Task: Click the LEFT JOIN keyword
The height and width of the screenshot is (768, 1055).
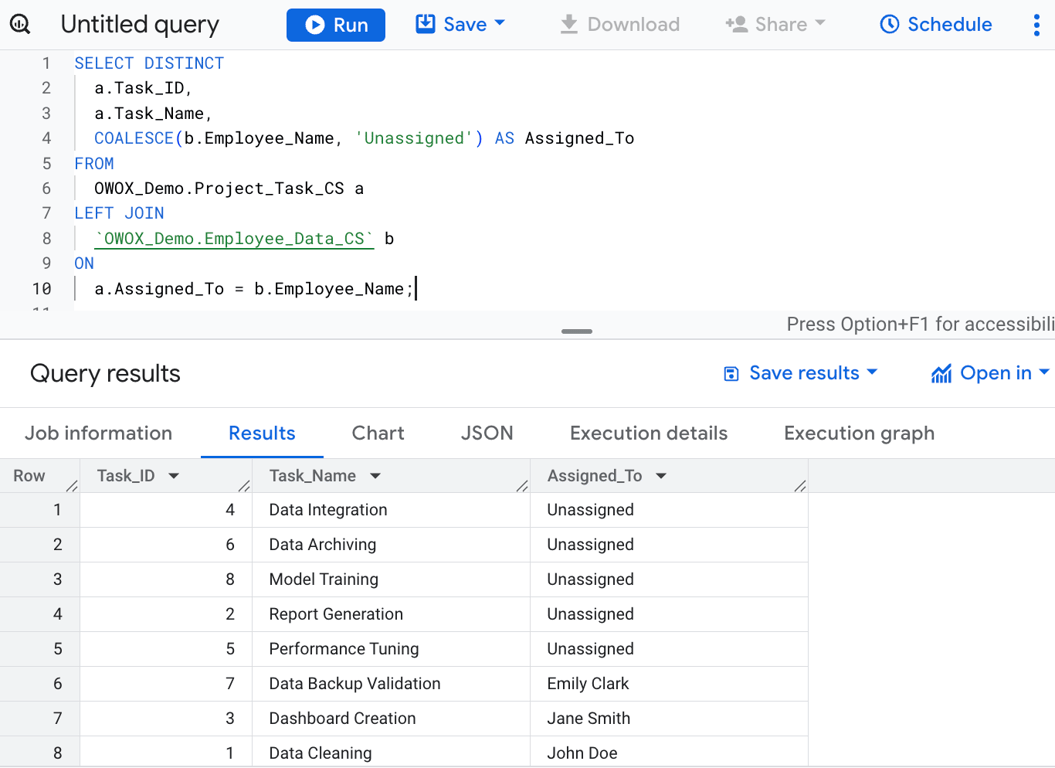Action: coord(119,213)
